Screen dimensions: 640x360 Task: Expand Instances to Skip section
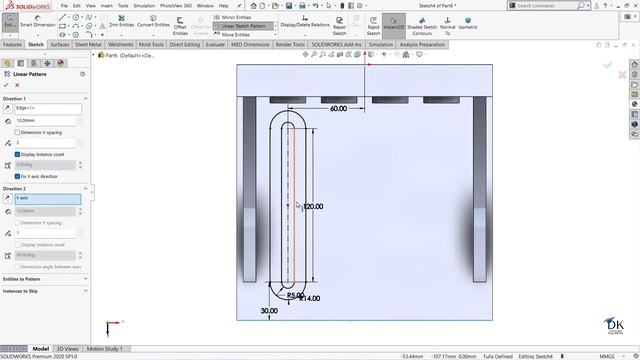coord(85,291)
